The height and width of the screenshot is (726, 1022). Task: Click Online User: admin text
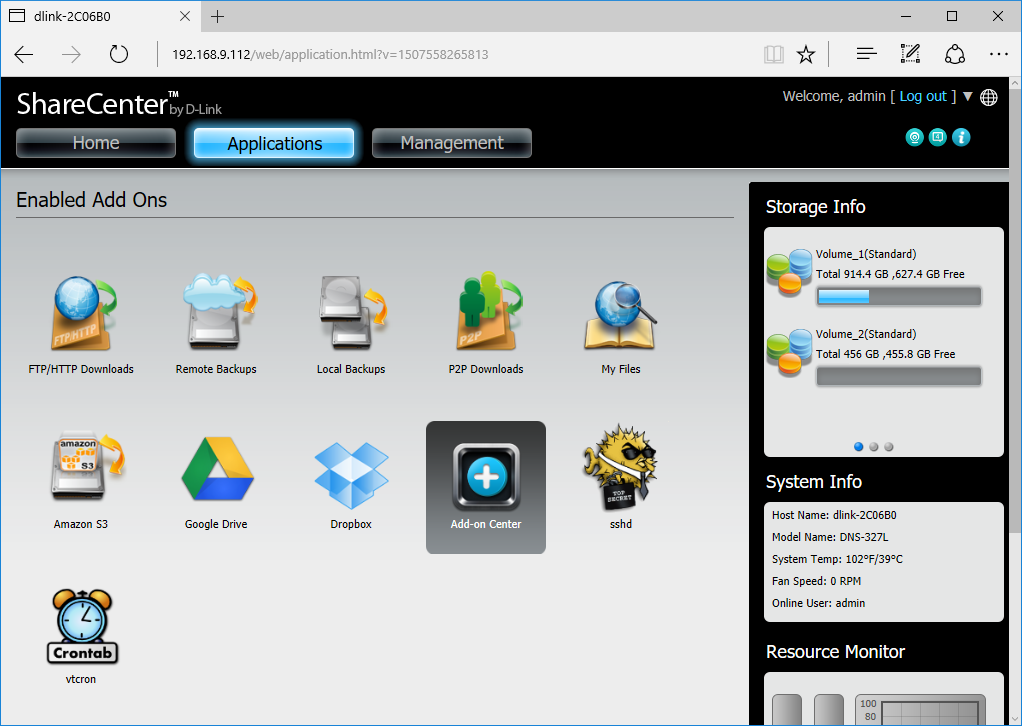click(819, 603)
